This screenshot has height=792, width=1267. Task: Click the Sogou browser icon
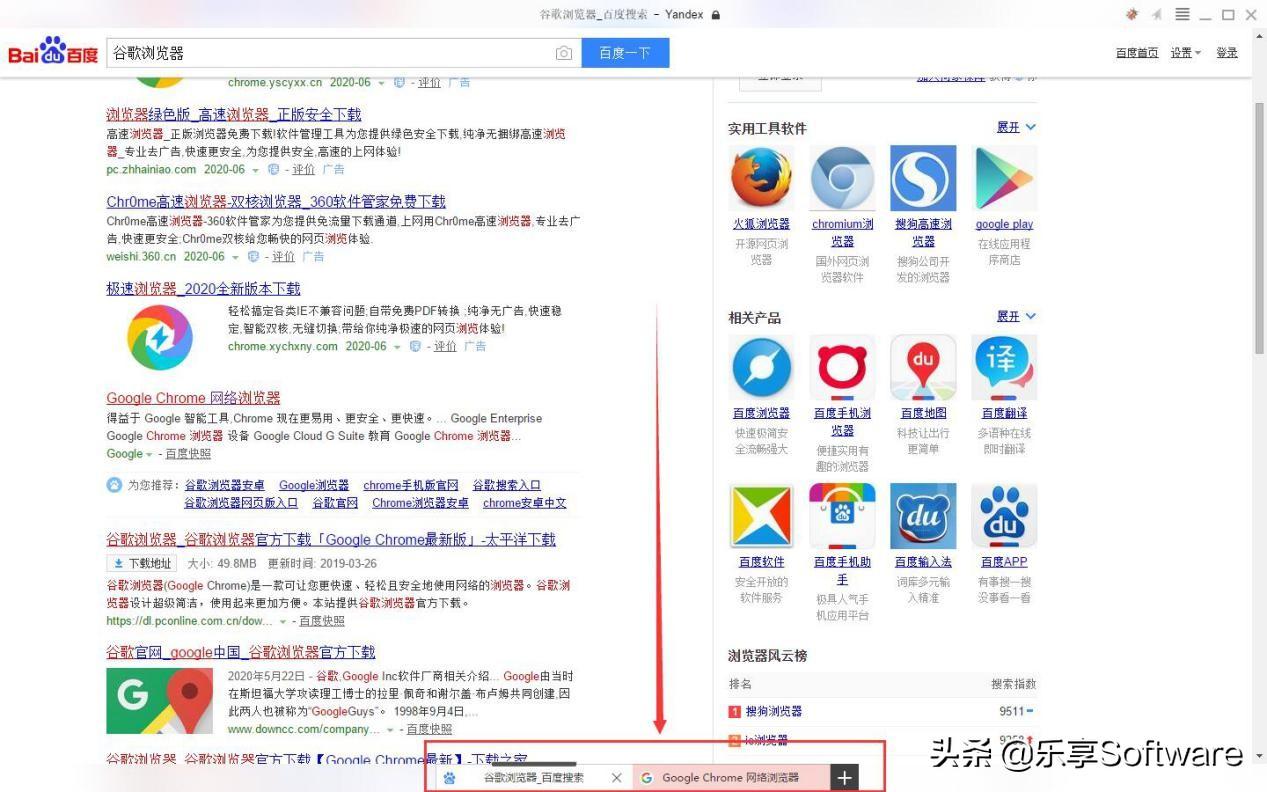coord(923,179)
